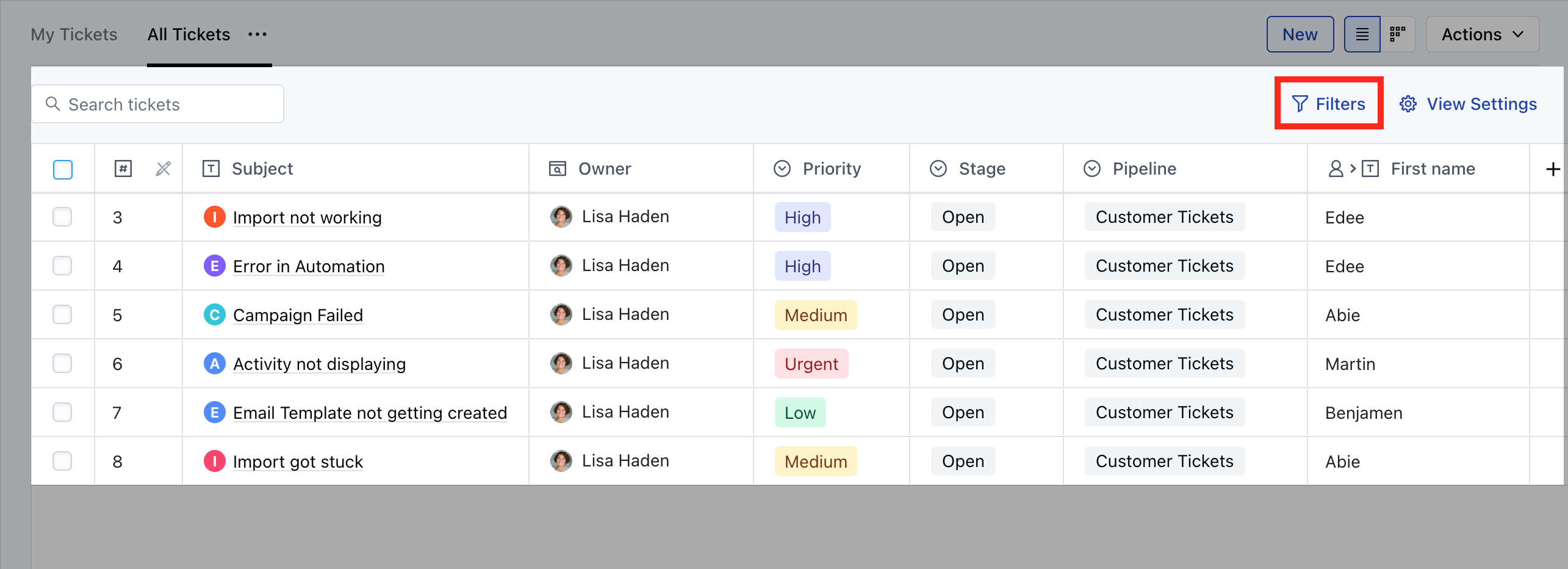
Task: Click the Urgent priority tag
Action: 811,364
